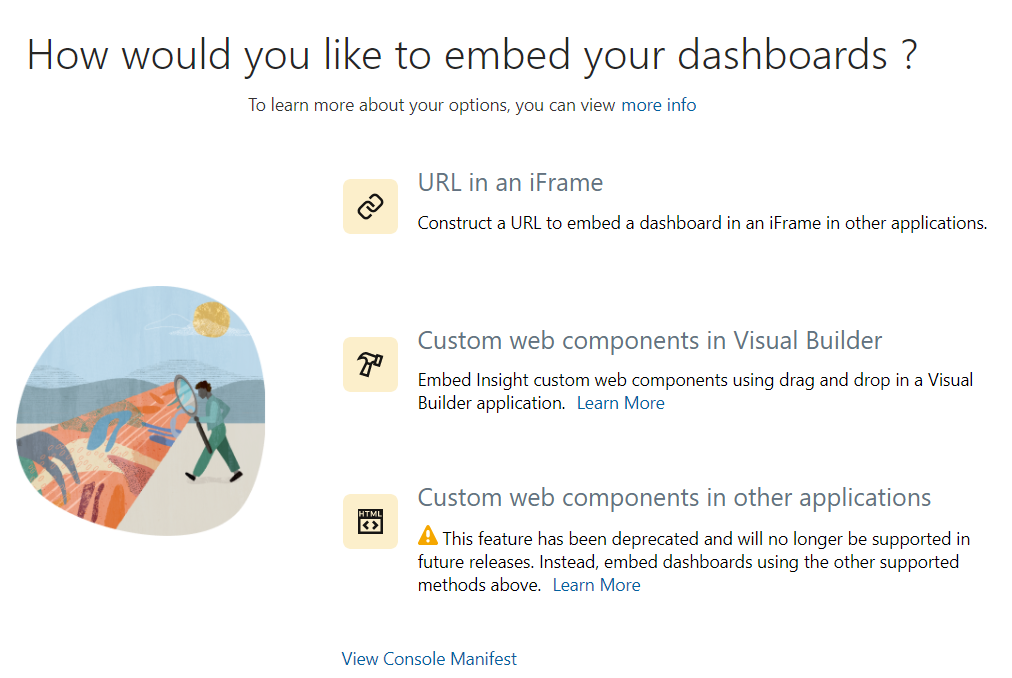Screen dimensions: 1012x678
Task: Open Learn More for Visual Builder embedding
Action: [x=620, y=403]
